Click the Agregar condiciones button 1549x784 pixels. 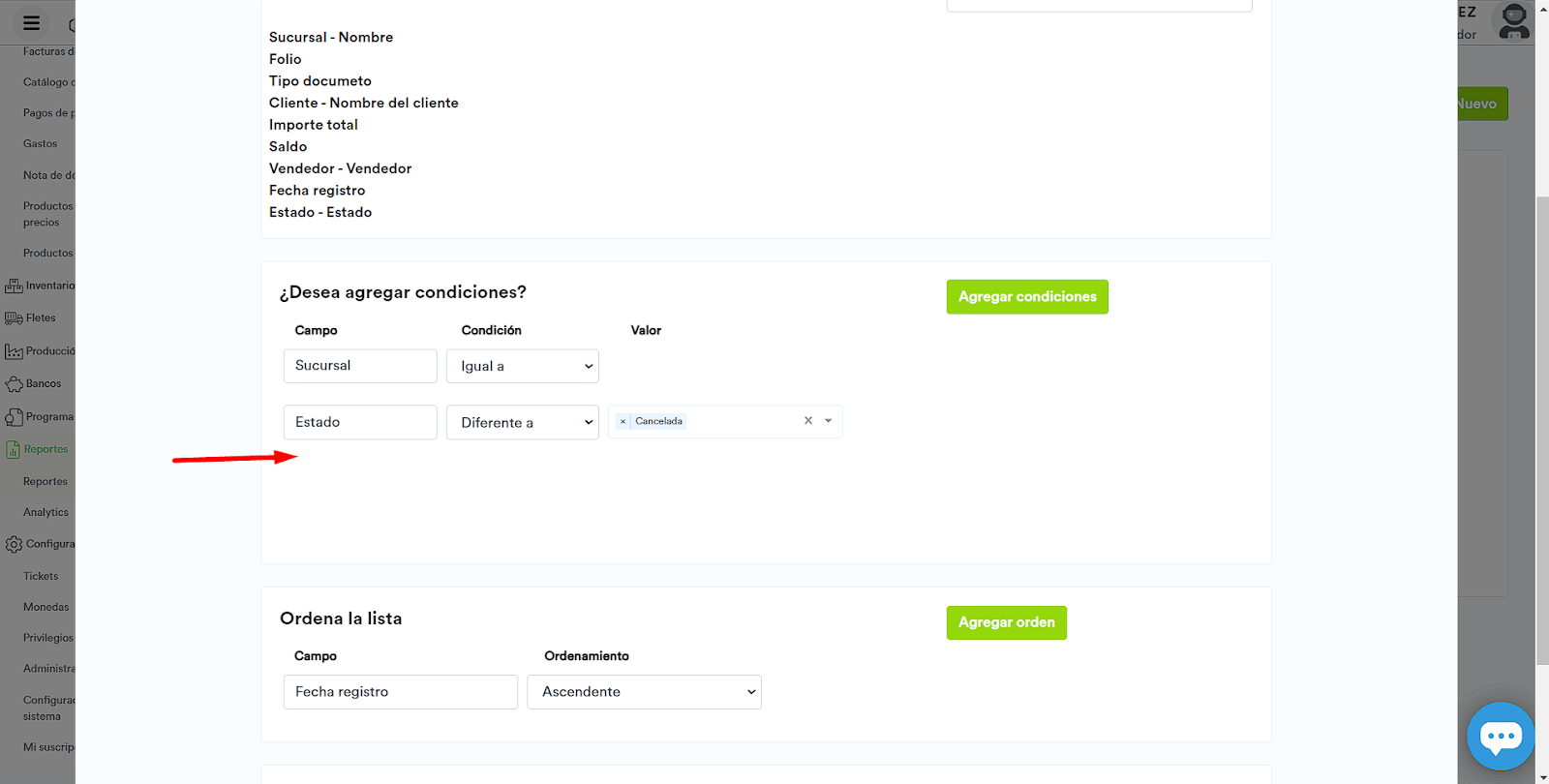[1027, 297]
